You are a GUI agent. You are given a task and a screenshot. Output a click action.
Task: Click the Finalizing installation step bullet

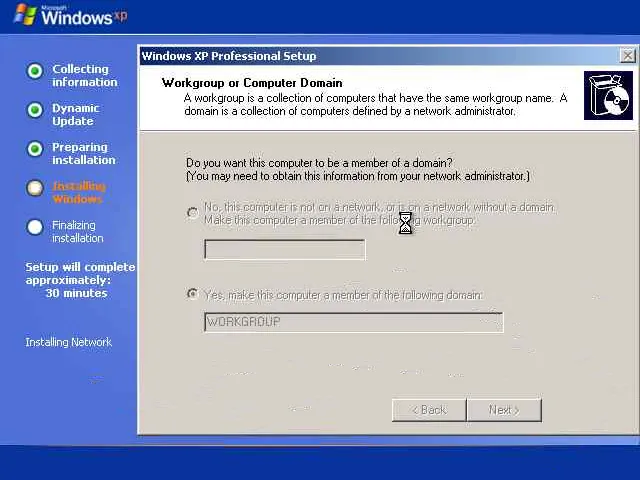(35, 227)
